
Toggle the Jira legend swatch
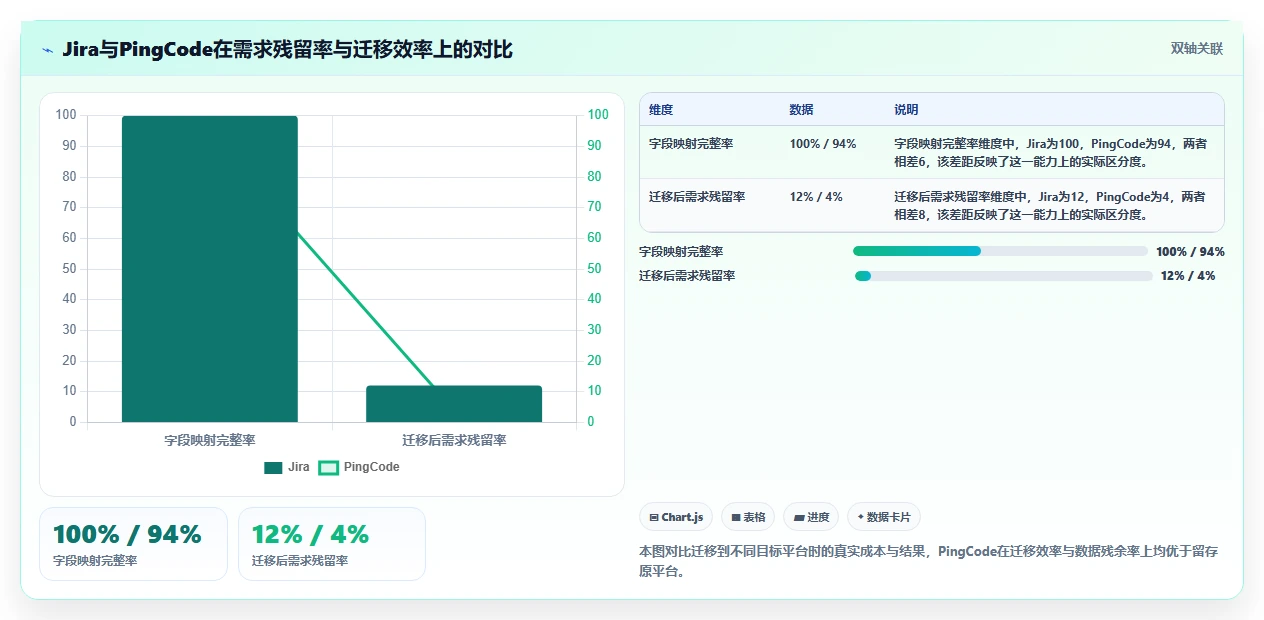(274, 467)
